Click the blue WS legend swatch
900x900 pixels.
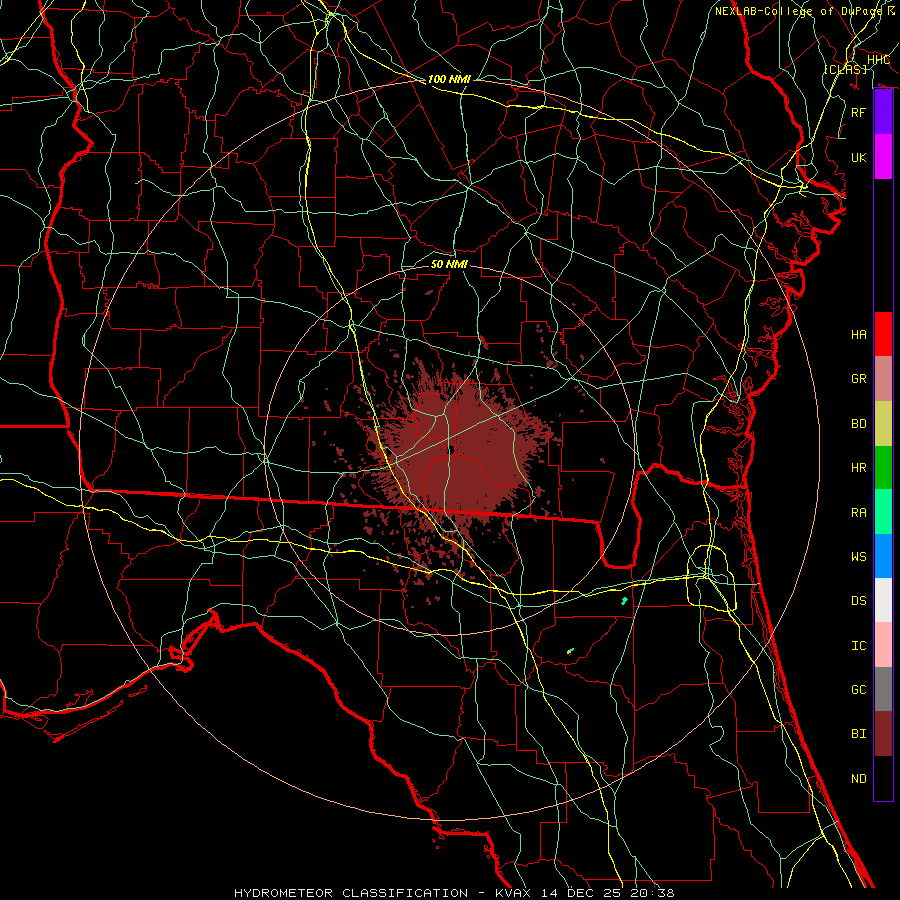tap(883, 556)
